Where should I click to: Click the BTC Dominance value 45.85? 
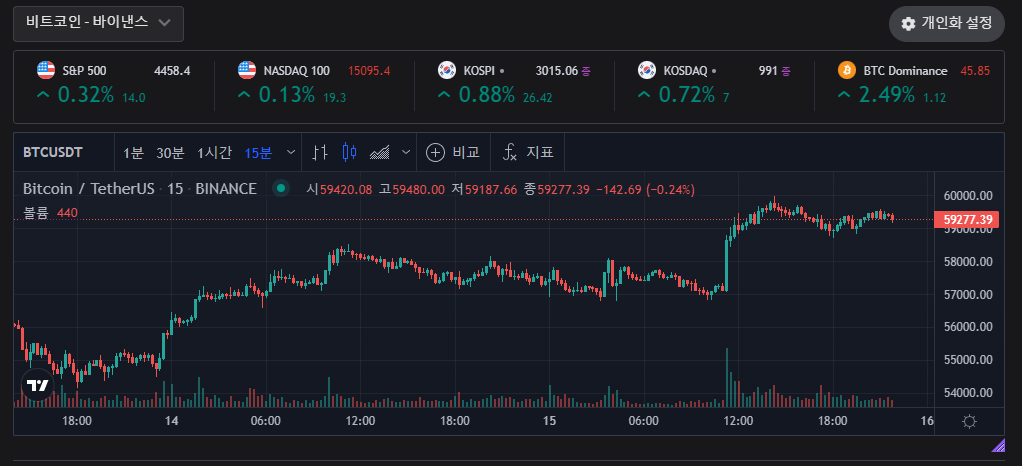click(975, 71)
